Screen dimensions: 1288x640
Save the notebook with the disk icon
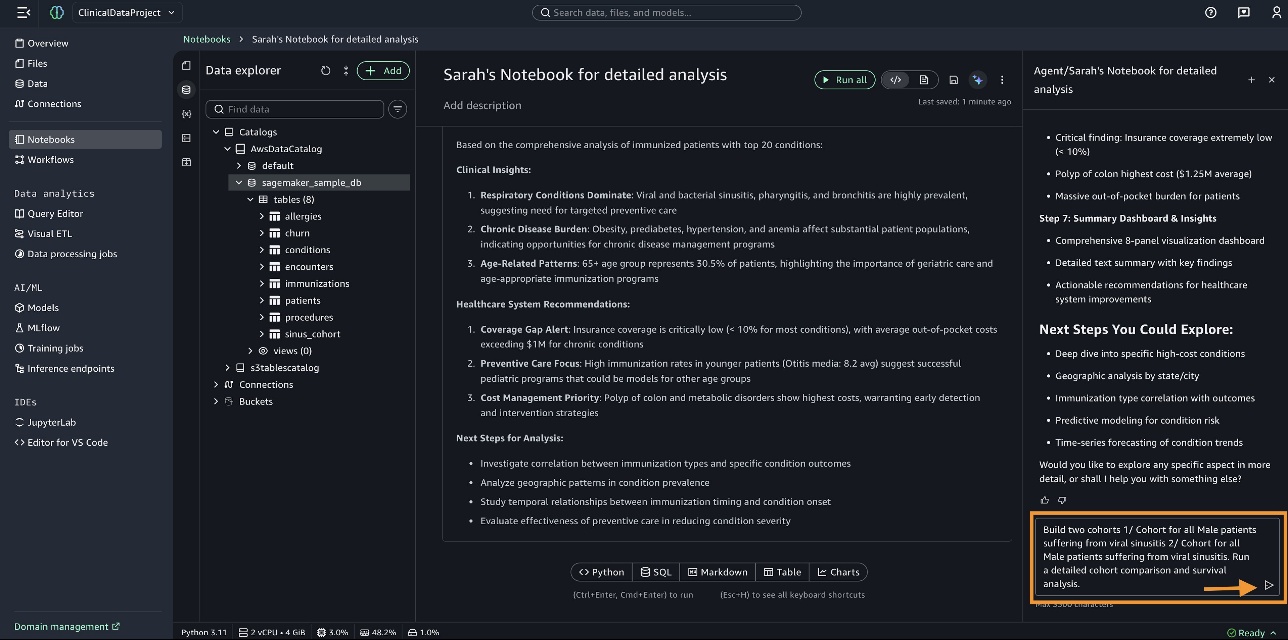[953, 80]
